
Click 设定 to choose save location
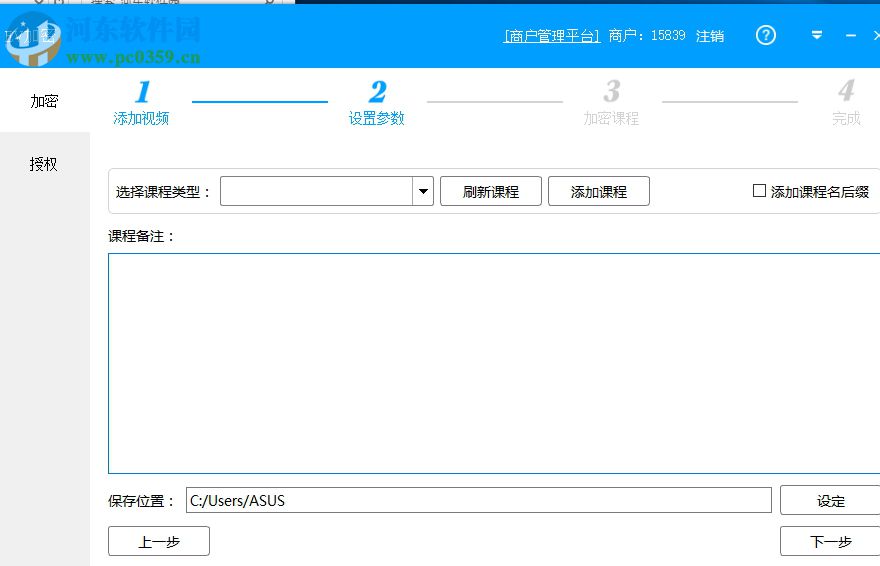831,501
